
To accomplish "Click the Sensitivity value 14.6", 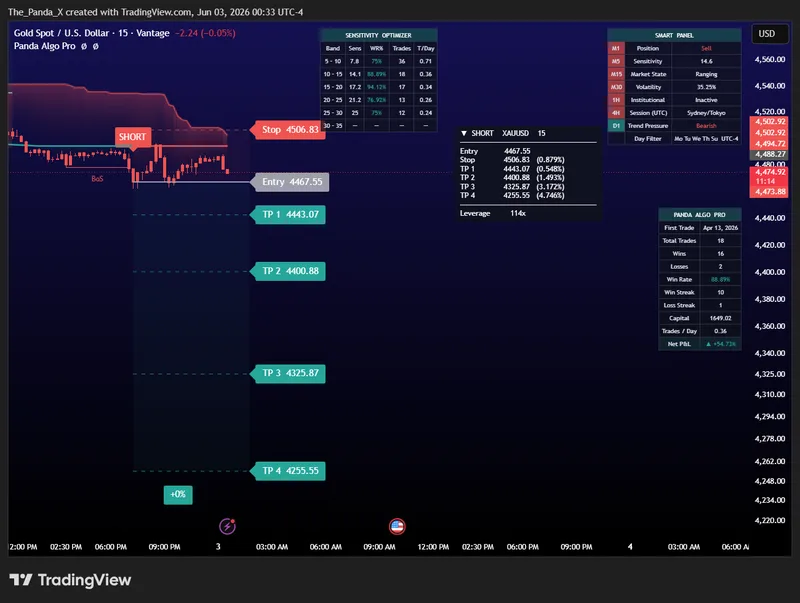I will [x=706, y=61].
